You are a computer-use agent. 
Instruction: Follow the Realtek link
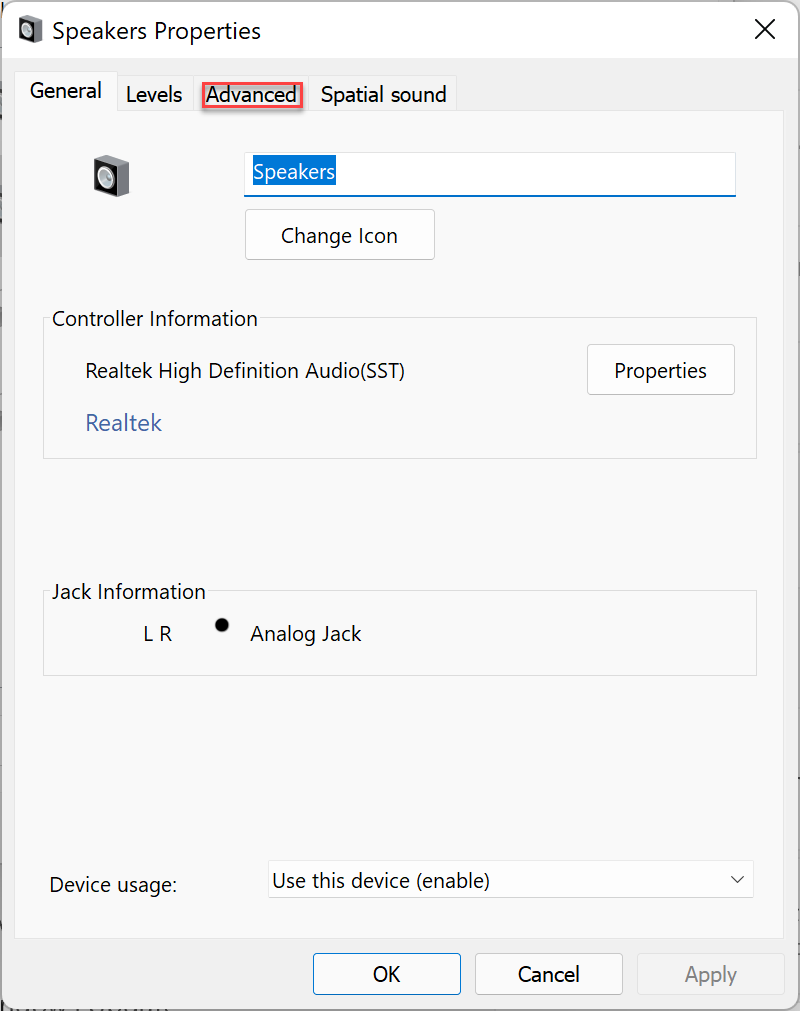pyautogui.click(x=123, y=422)
